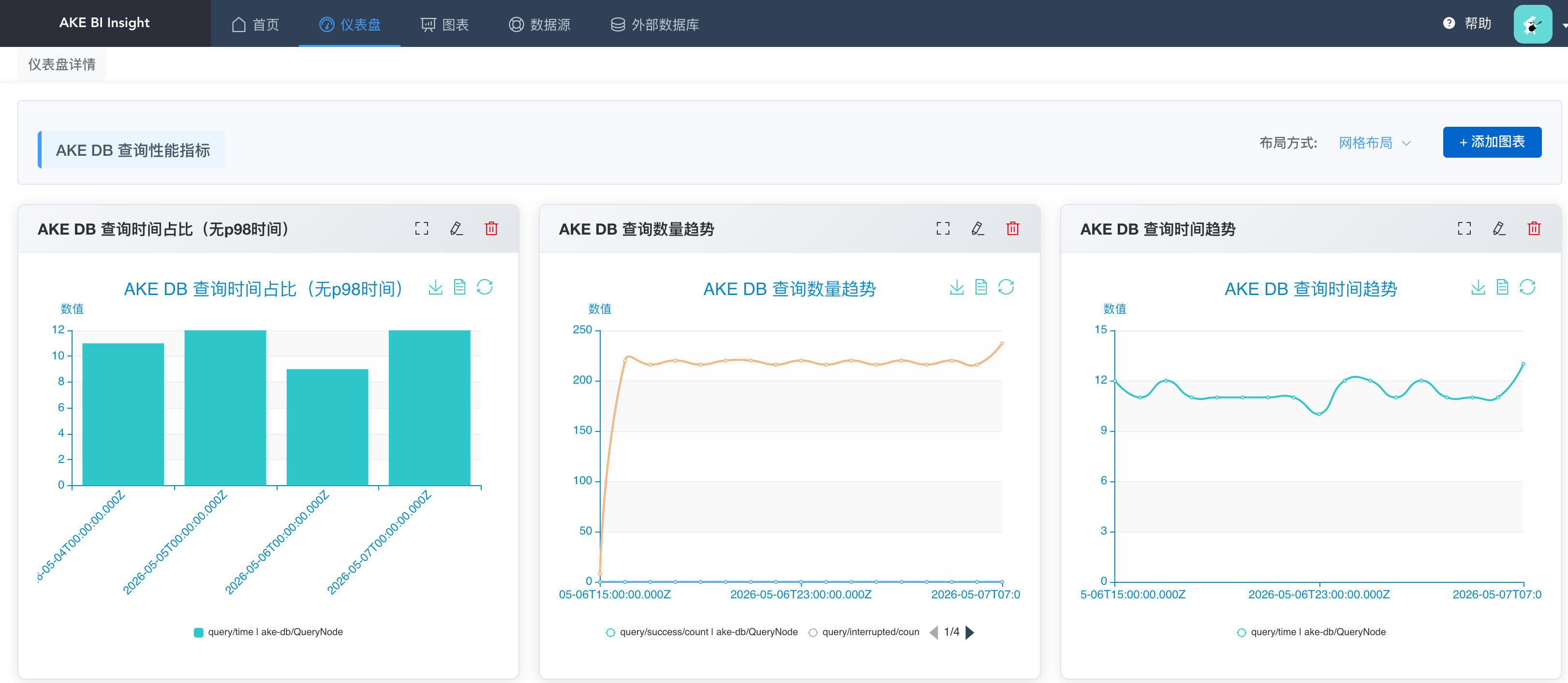This screenshot has height=683, width=1568.
Task: Open the 图表 charts tab
Action: click(444, 24)
